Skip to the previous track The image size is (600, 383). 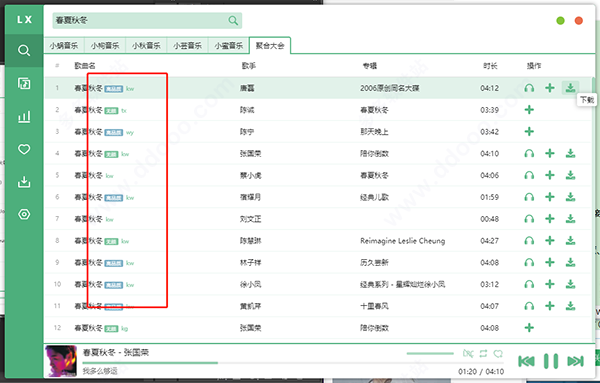(526, 361)
